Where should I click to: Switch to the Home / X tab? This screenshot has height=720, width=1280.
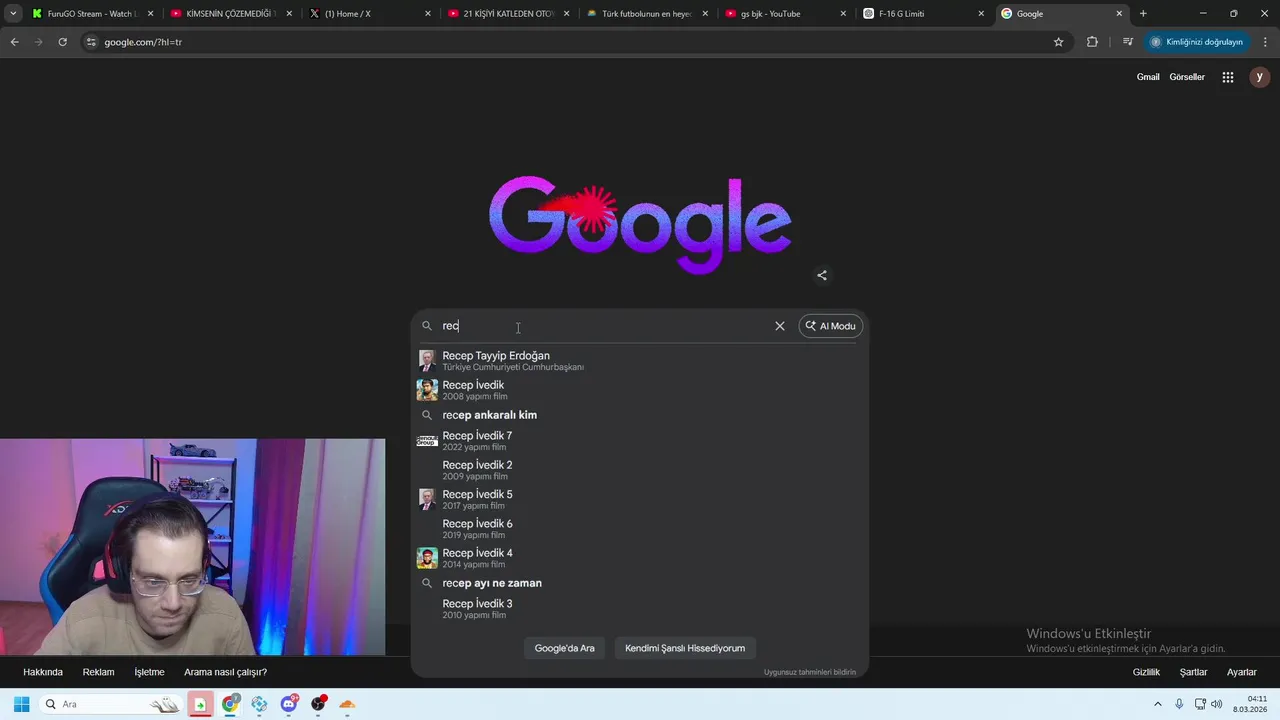pos(370,14)
